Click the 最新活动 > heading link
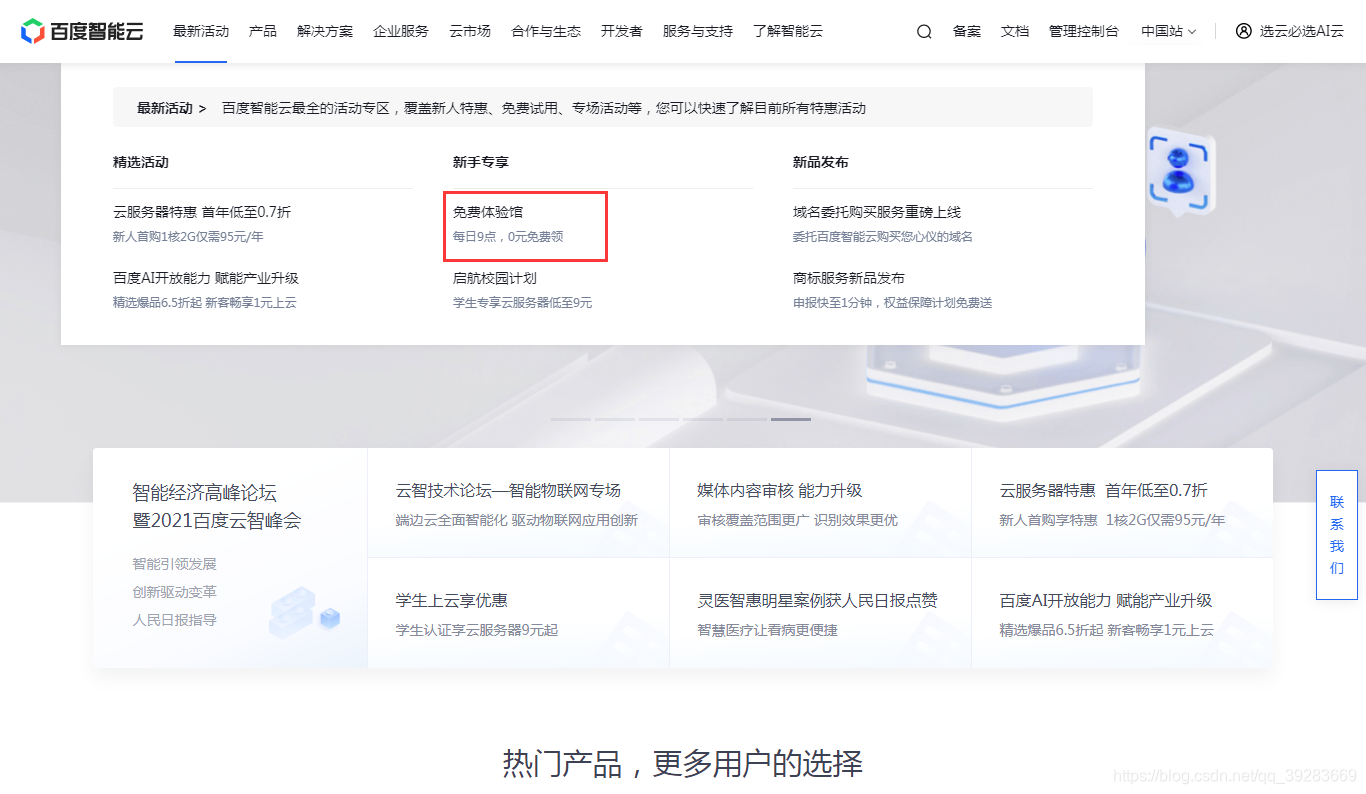Viewport: 1366px width, 794px height. (172, 108)
